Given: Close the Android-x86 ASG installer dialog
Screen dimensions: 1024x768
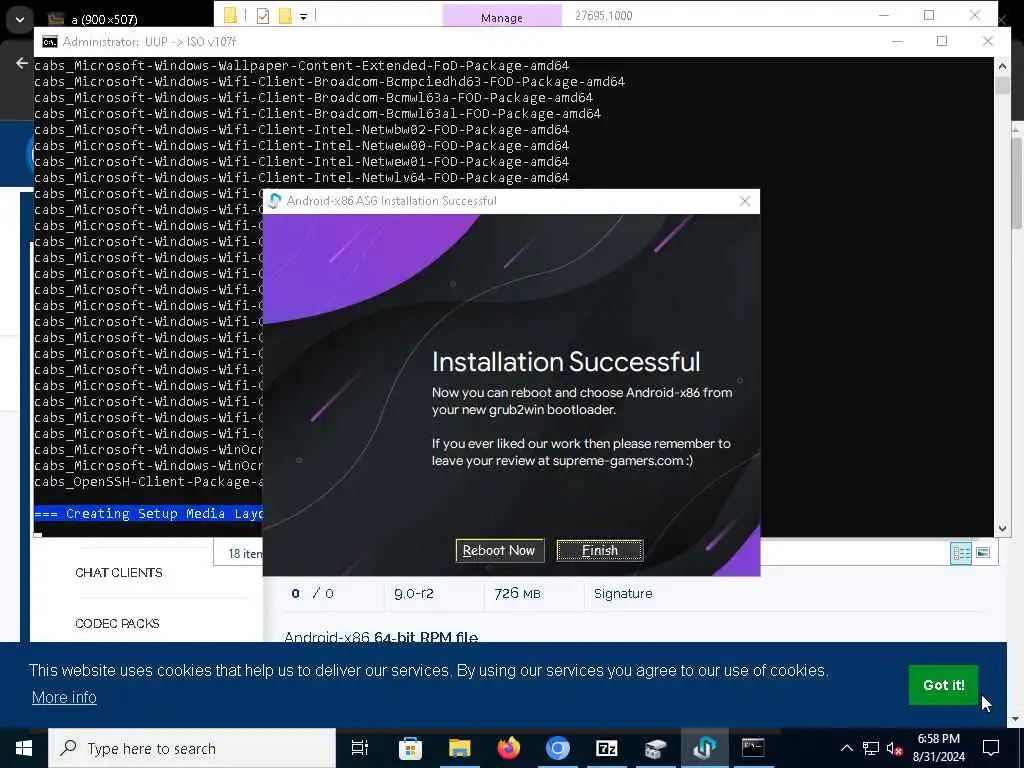Looking at the screenshot, I should [x=744, y=201].
